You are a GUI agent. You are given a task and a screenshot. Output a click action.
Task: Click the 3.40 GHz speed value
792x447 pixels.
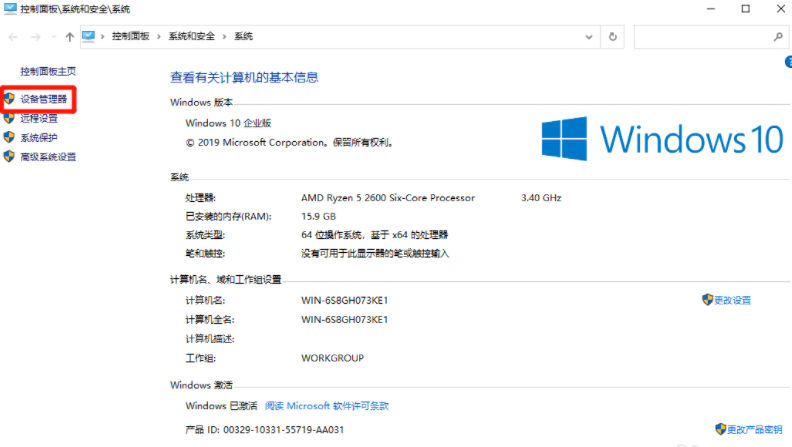coord(541,198)
